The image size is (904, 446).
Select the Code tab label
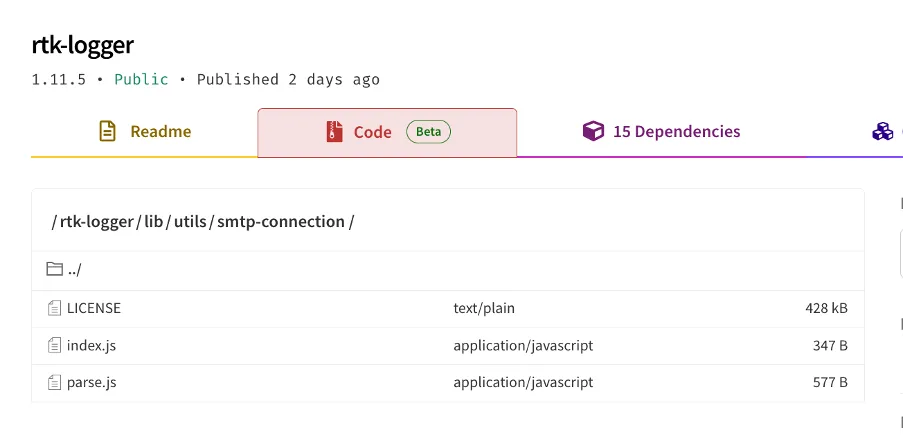(x=372, y=132)
